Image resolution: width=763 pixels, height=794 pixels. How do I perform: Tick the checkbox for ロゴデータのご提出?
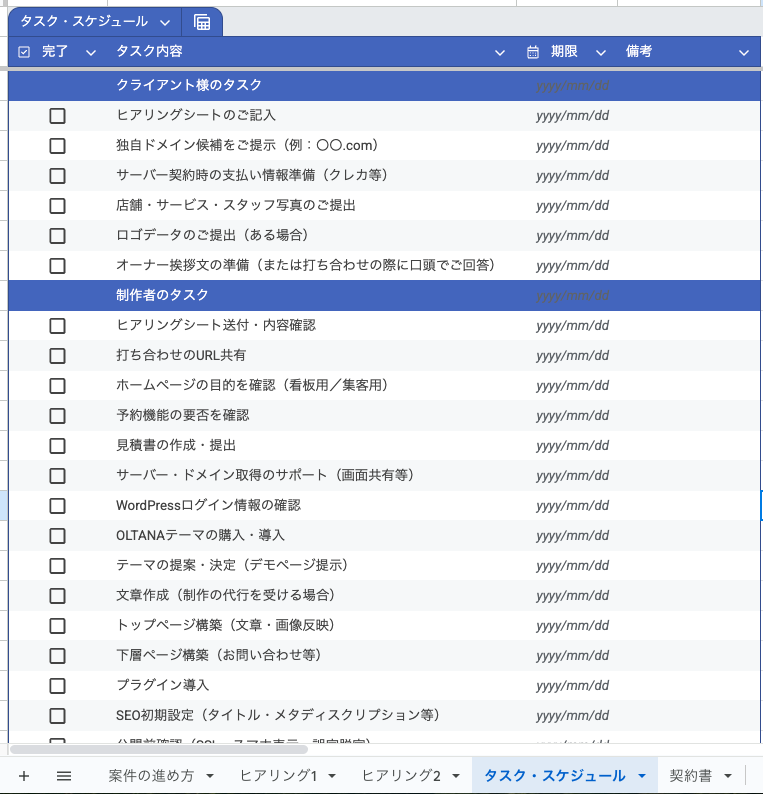(57, 236)
